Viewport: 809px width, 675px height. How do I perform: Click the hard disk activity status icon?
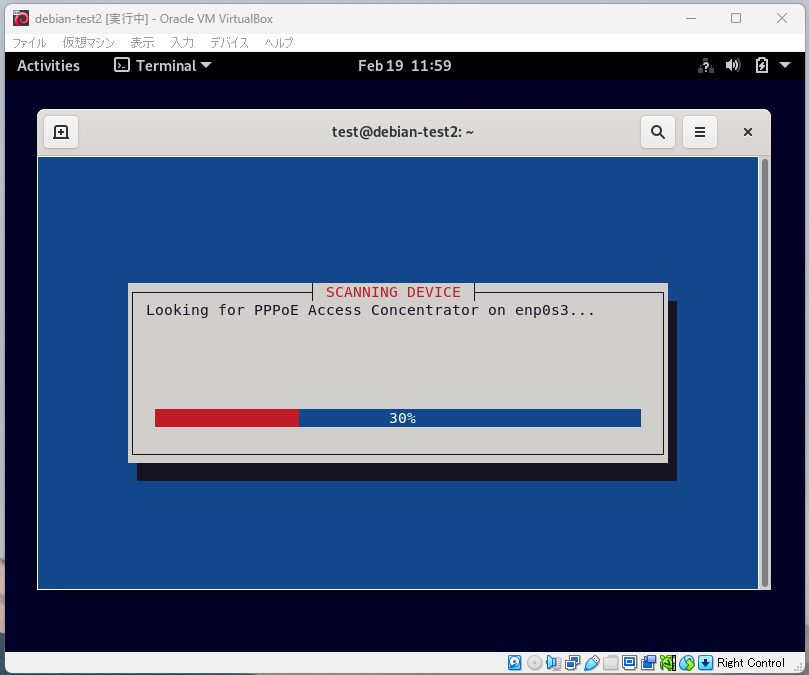tap(514, 663)
